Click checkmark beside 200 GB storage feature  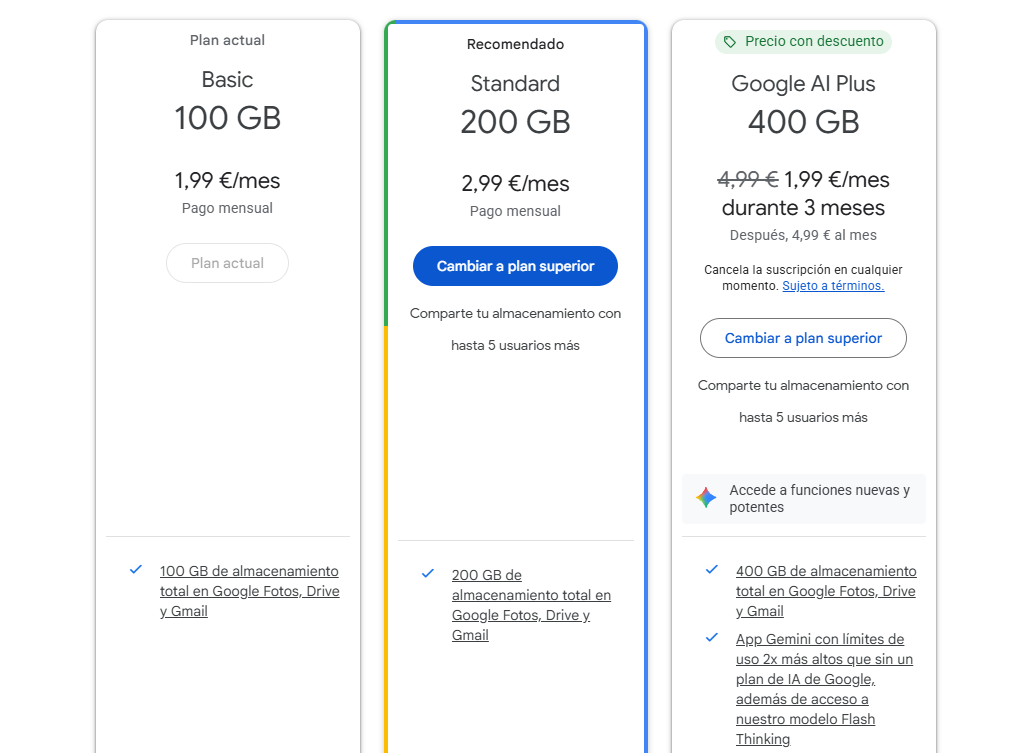tap(428, 574)
